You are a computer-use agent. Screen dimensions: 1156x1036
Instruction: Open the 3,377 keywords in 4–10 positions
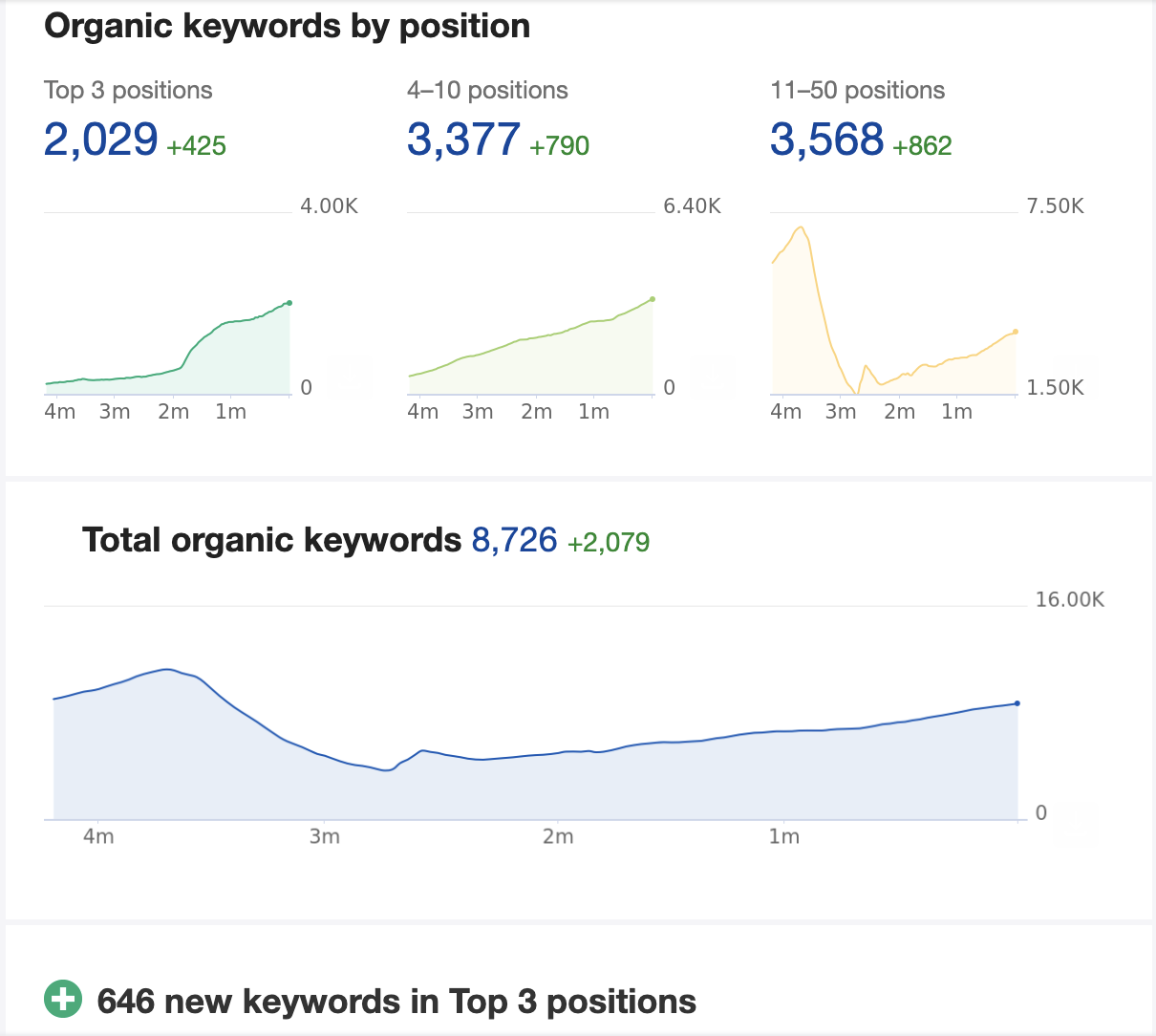point(464,140)
